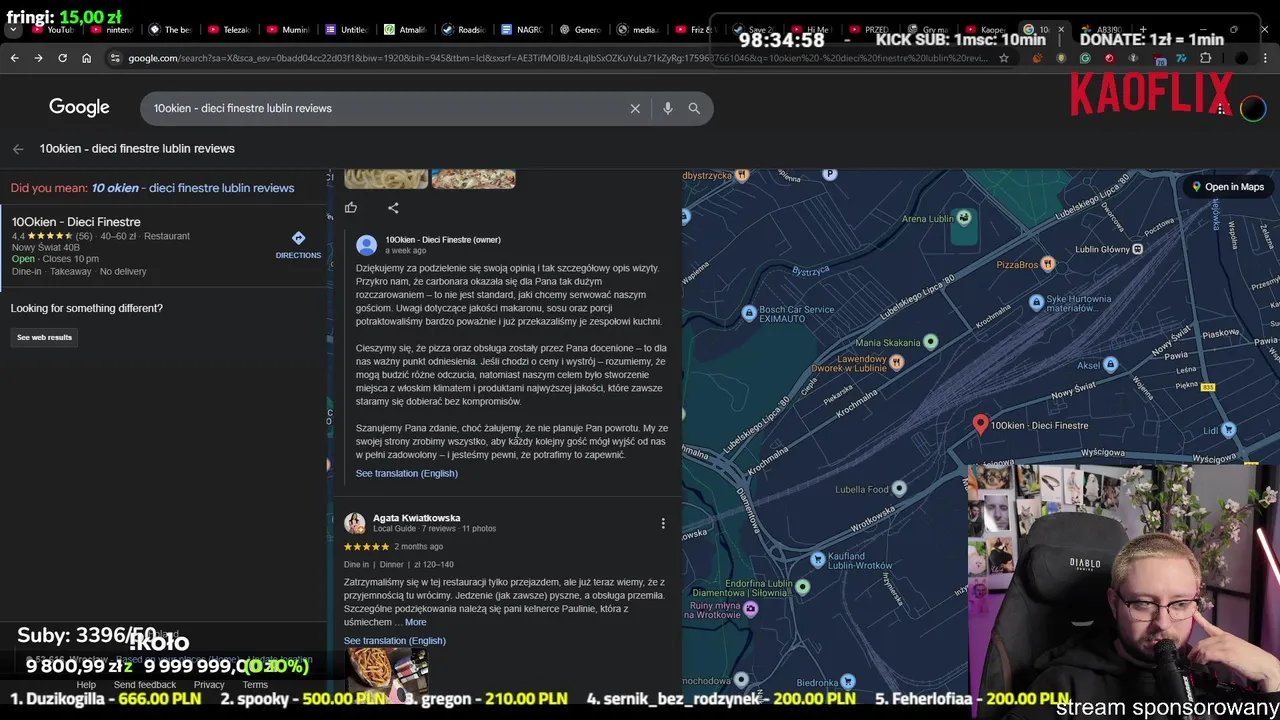The height and width of the screenshot is (720, 1280).
Task: Switch to the NAGRC browser tab
Action: tap(521, 30)
